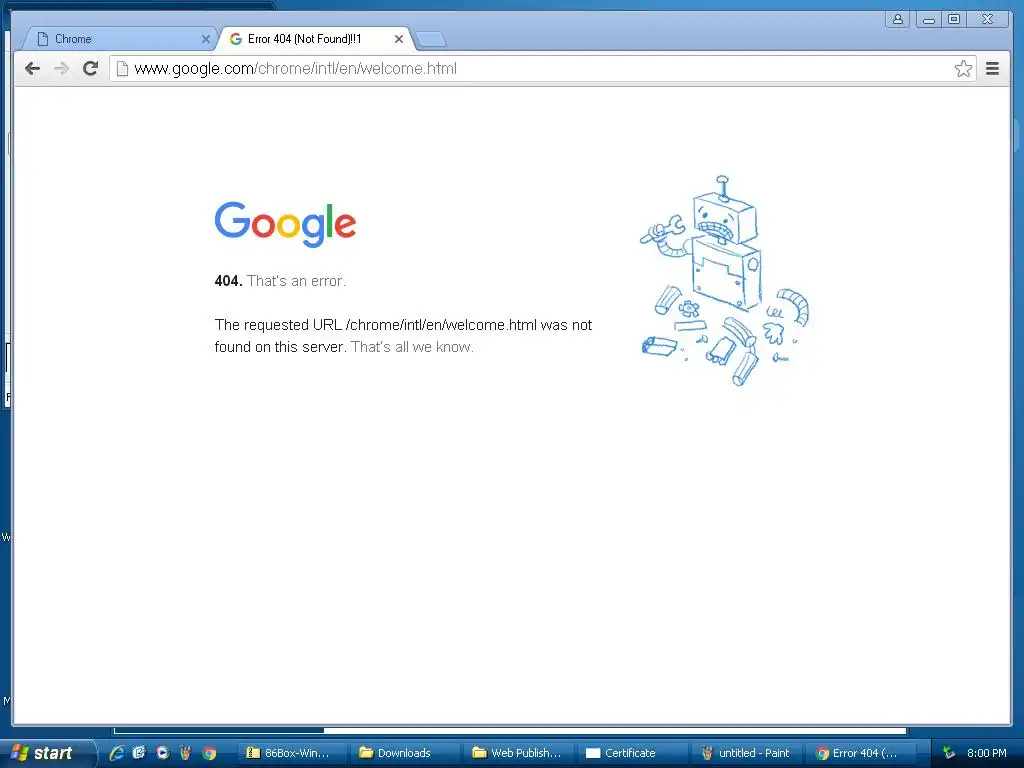This screenshot has width=1024, height=768.
Task: Restore down the Chrome window
Action: click(954, 19)
